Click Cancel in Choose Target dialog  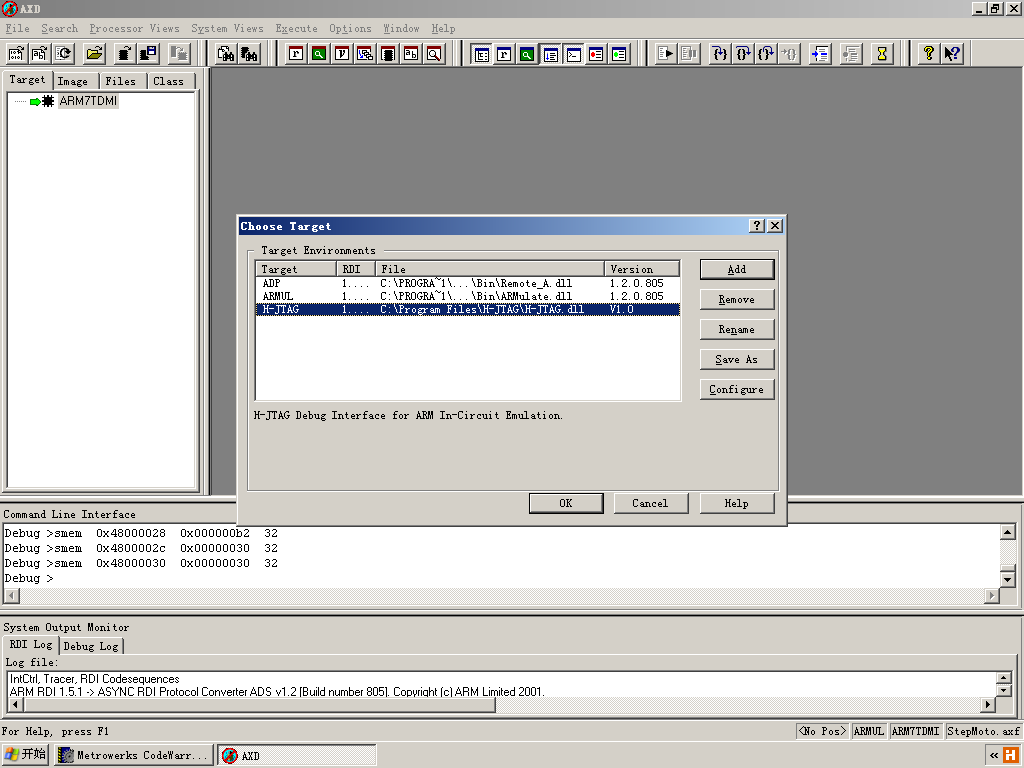tap(650, 503)
